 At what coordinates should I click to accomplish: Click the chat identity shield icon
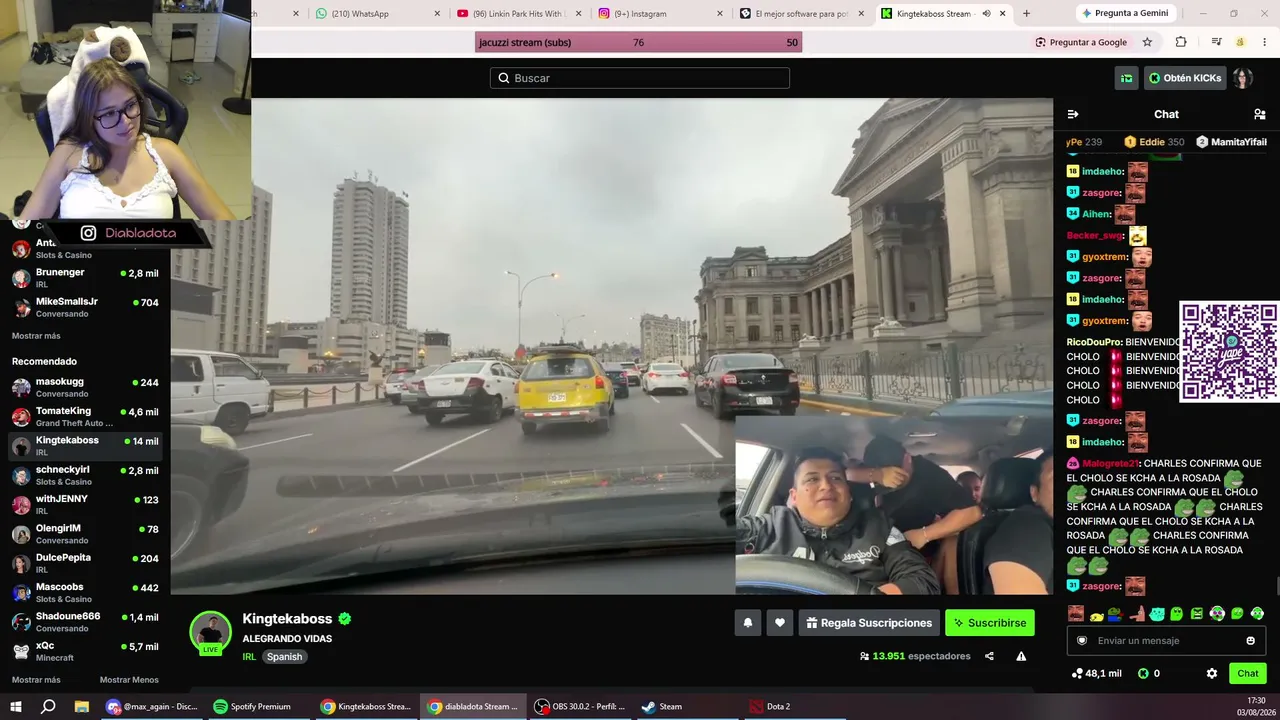[x=1081, y=641]
